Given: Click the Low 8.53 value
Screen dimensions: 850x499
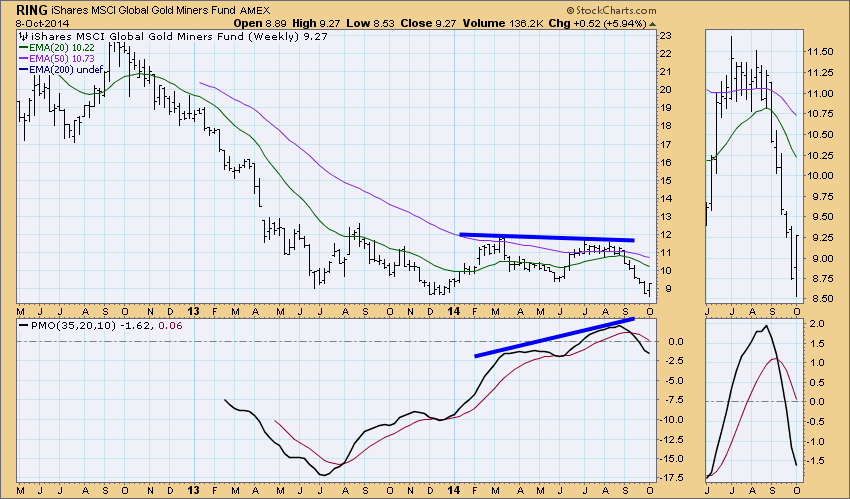Looking at the screenshot, I should (x=370, y=23).
